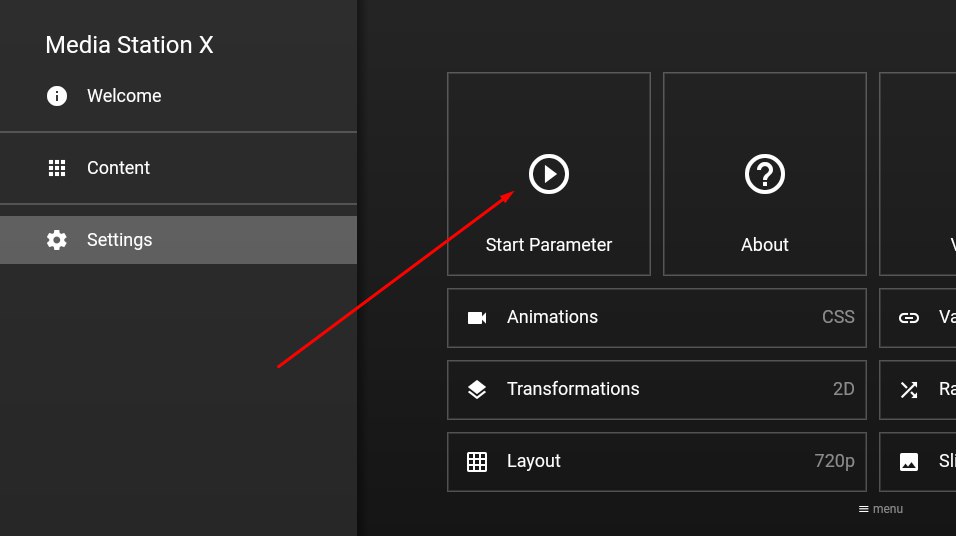This screenshot has width=956, height=536.
Task: Click the Layout grid icon
Action: (477, 462)
